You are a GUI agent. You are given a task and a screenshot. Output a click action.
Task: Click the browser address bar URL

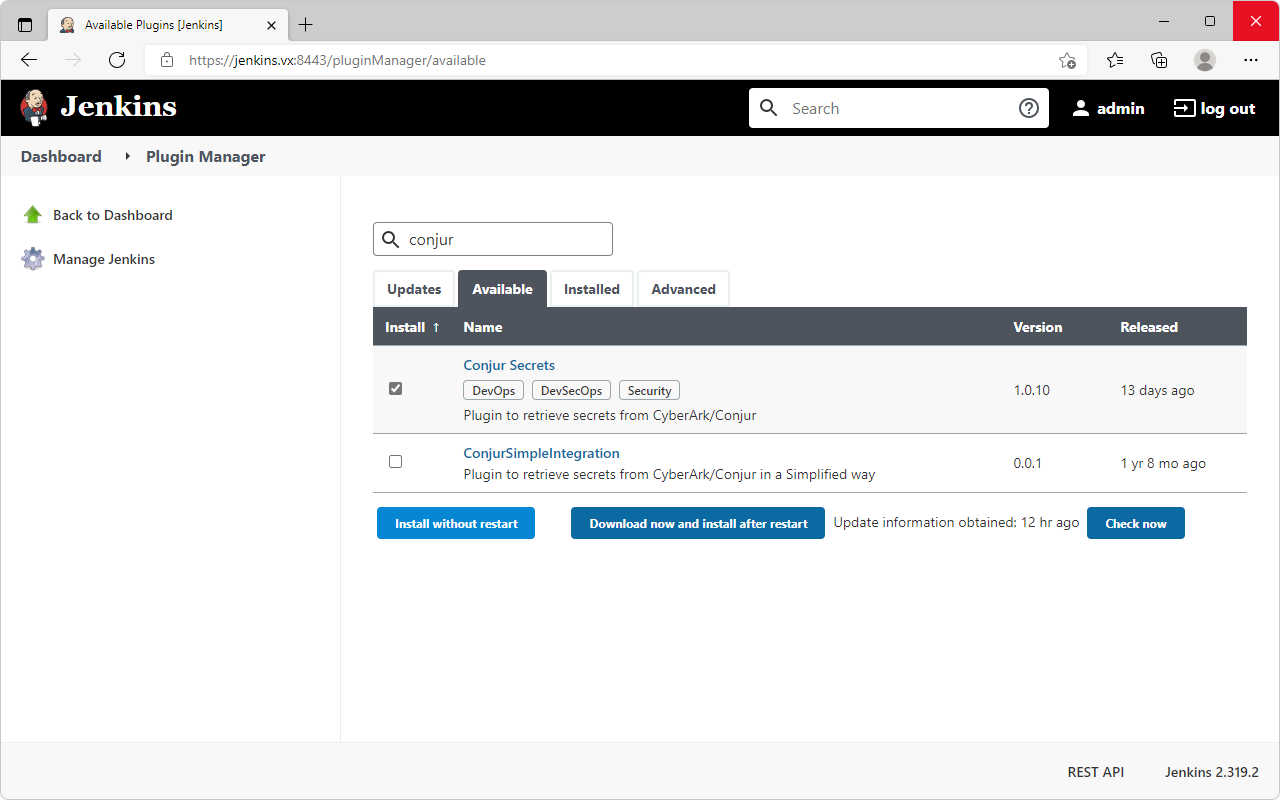coord(337,60)
